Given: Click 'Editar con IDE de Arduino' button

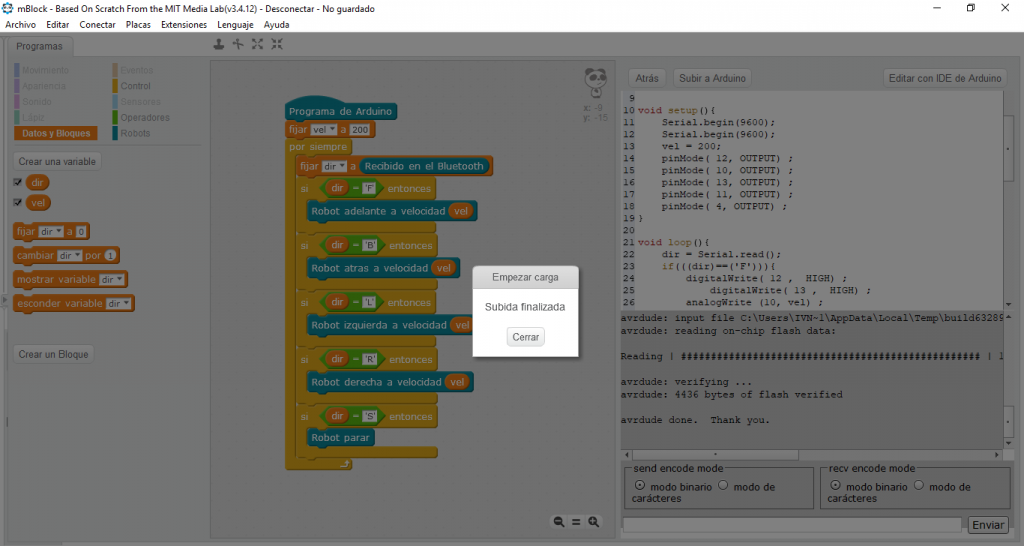Looking at the screenshot, I should point(945,78).
